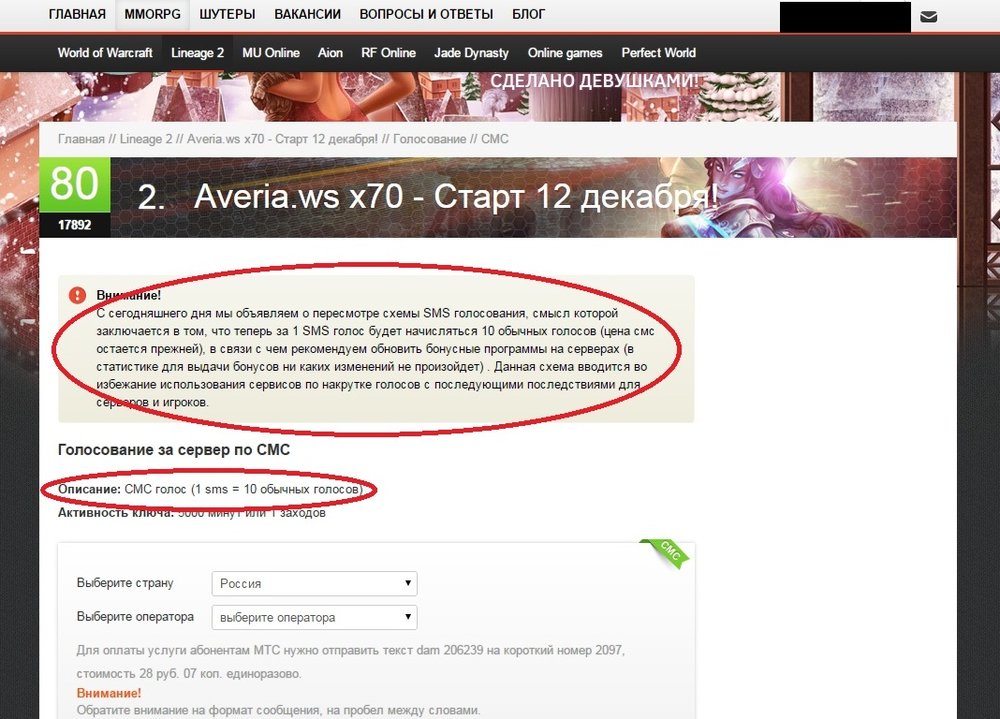Open the Jade Dynasty subcategory
The image size is (1000, 719).
pos(471,53)
